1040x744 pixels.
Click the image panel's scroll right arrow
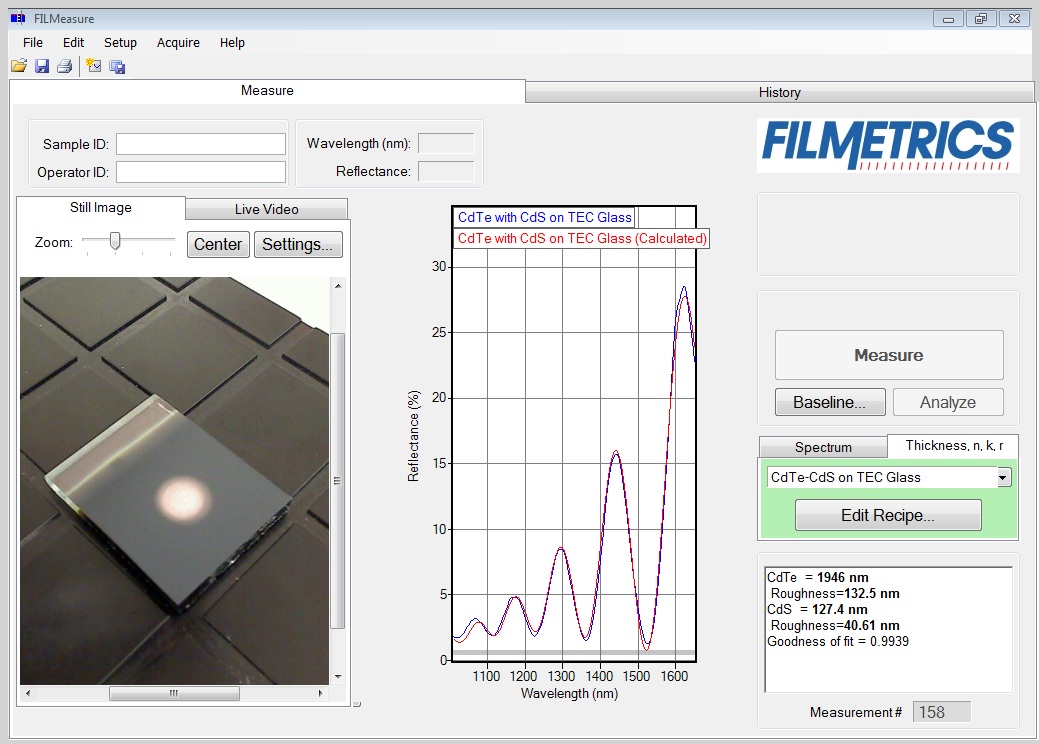click(x=320, y=694)
